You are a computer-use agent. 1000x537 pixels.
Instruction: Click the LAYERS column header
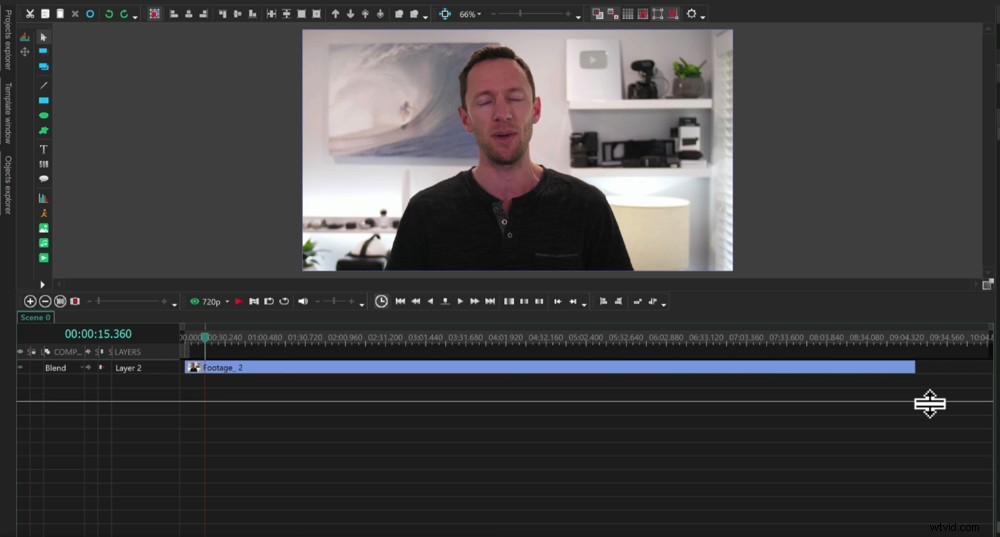pos(128,352)
